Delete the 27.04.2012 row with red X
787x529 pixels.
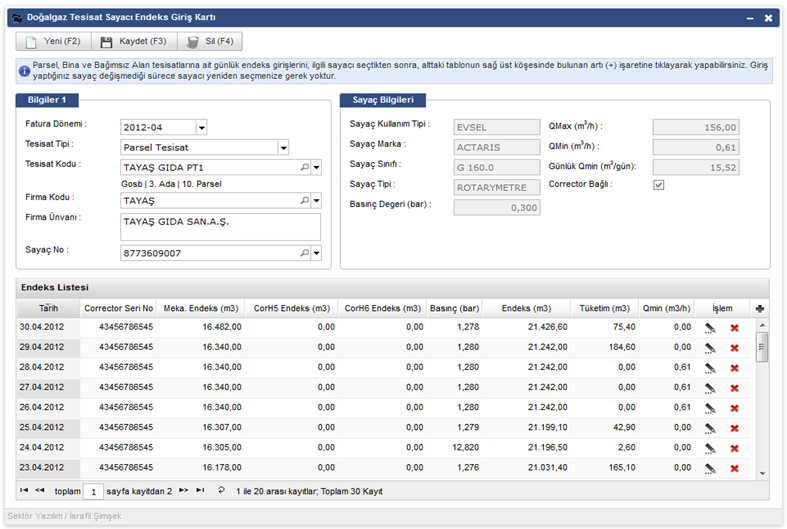[x=734, y=388]
